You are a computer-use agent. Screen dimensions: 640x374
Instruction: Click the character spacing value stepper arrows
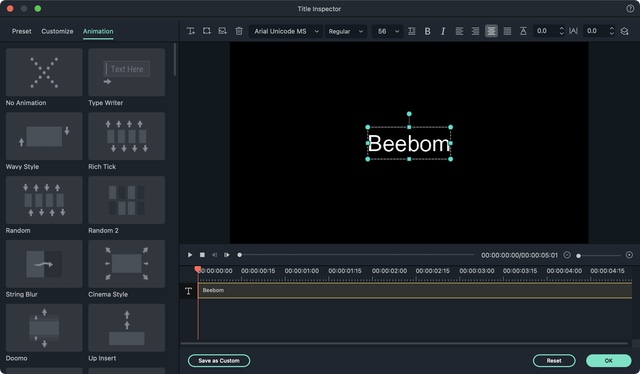point(611,31)
